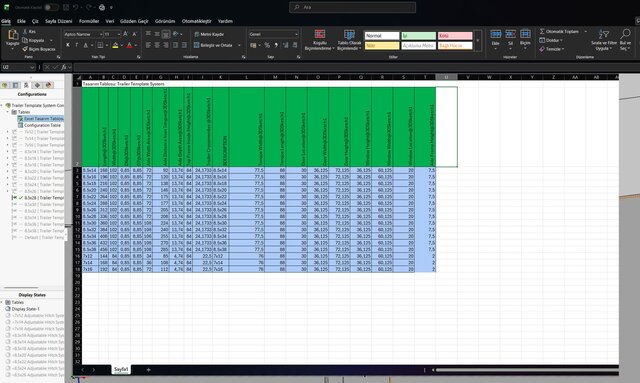Image resolution: width=640 pixels, height=383 pixels.
Task: Click the Ara search box
Action: (353, 7)
